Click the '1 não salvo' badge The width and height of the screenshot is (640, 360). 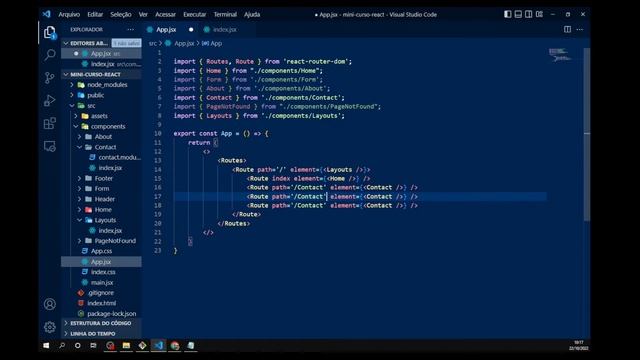pos(126,43)
